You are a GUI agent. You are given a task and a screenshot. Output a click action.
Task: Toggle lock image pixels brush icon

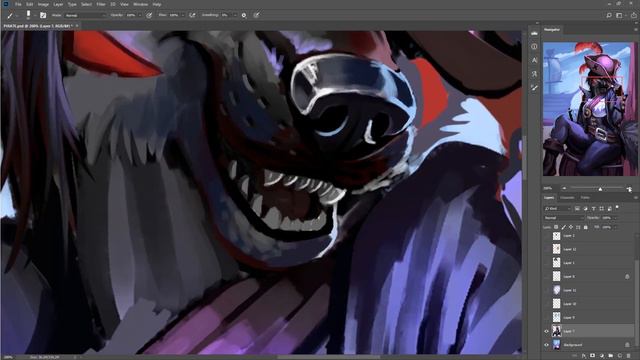click(564, 227)
